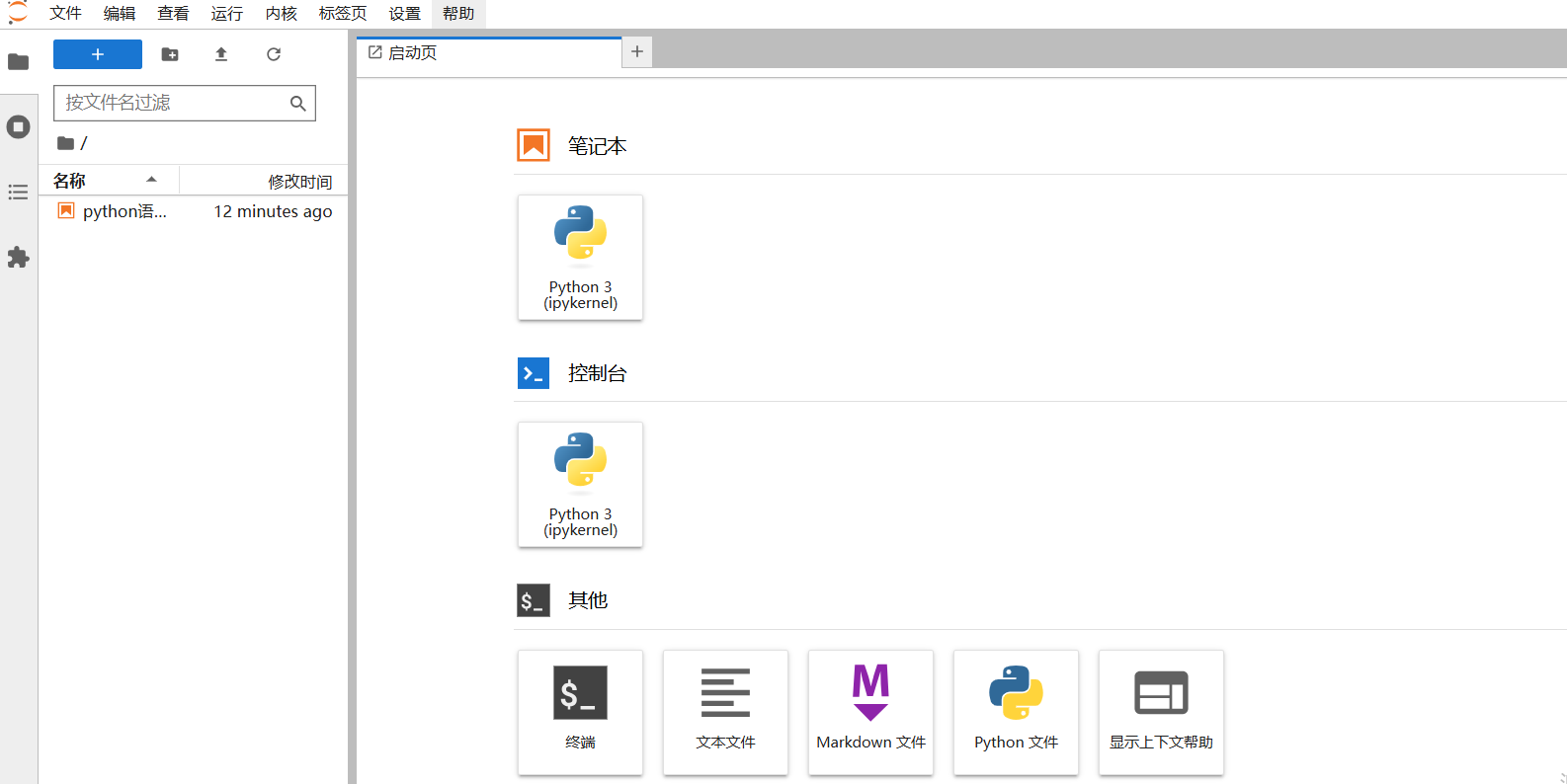Create a new Python 文件

coord(1017,712)
